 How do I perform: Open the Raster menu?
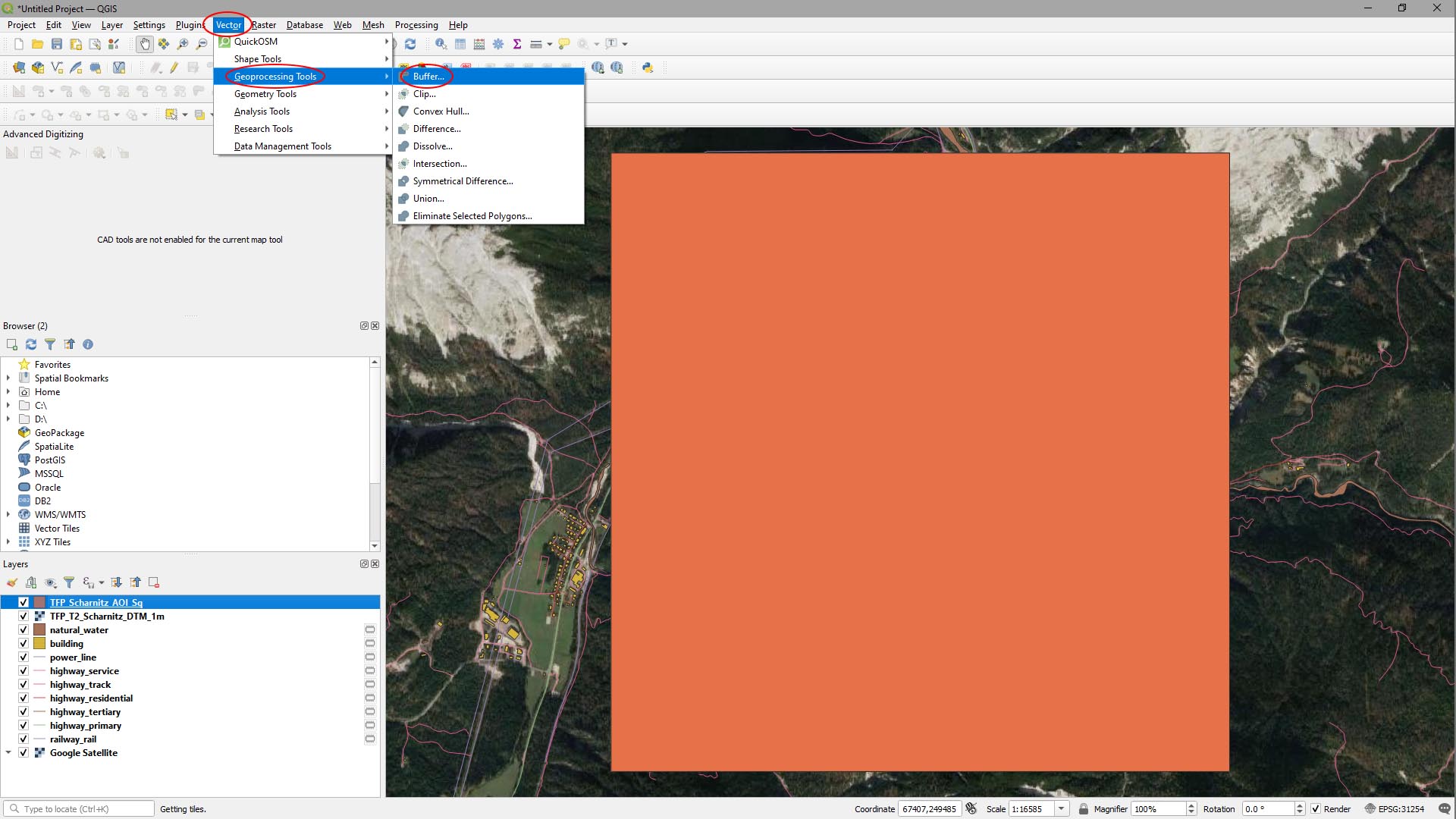264,25
